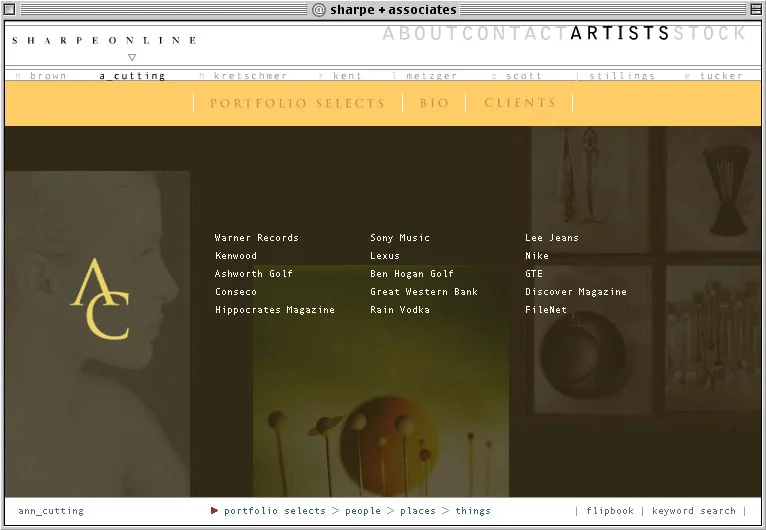Select artist j_stillings
766x530 pixels.
pyautogui.click(x=616, y=76)
